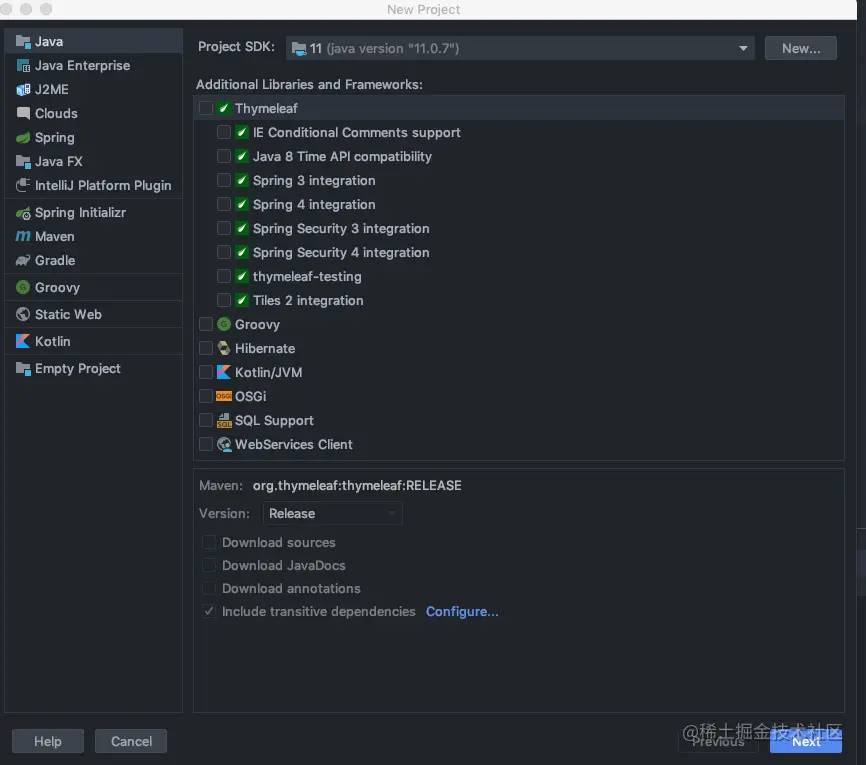Check the Spring 3 integration checkbox
Viewport: 866px width, 765px height.
tap(224, 181)
